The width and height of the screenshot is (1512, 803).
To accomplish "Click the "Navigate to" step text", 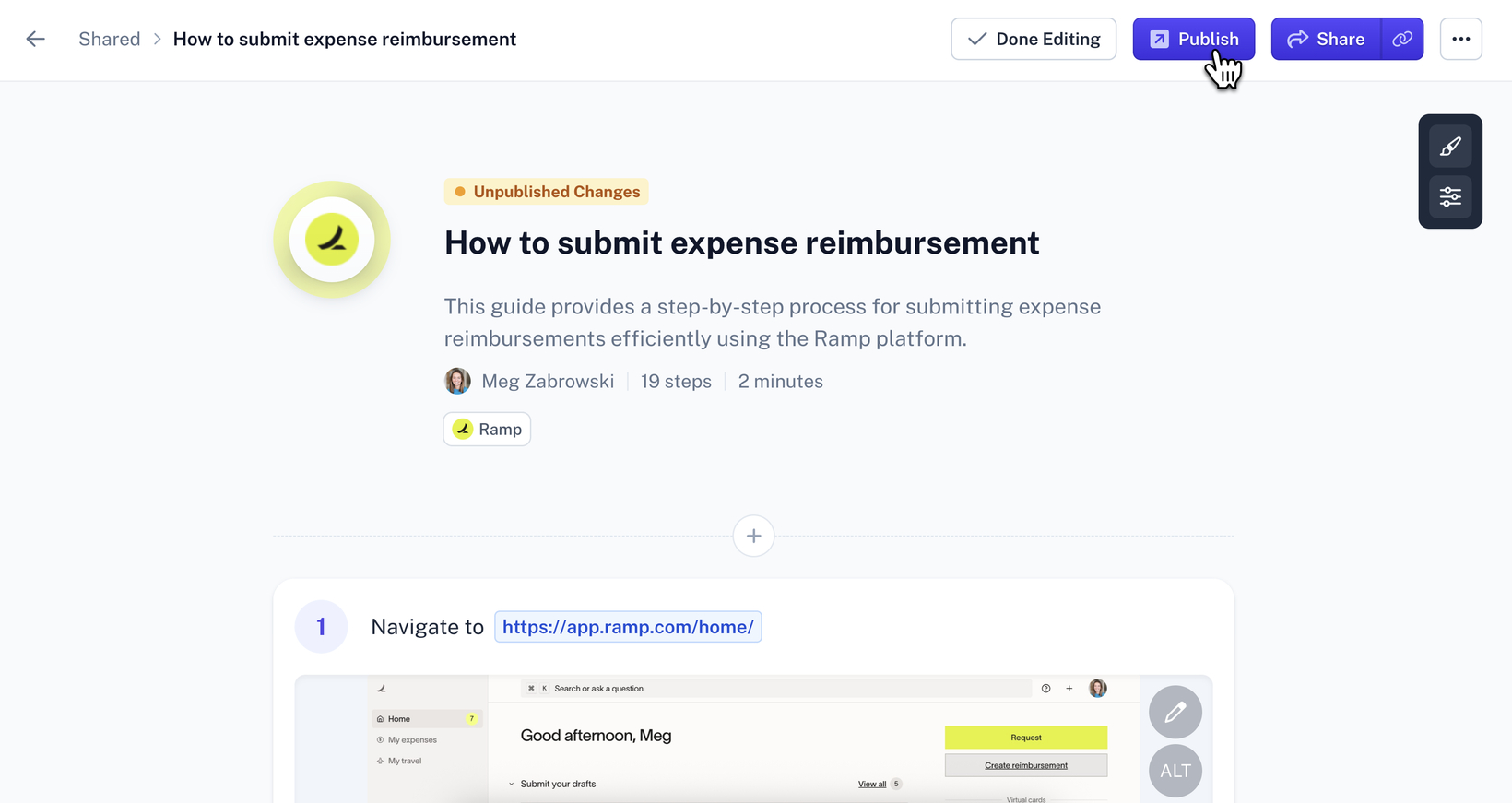I will coord(427,627).
